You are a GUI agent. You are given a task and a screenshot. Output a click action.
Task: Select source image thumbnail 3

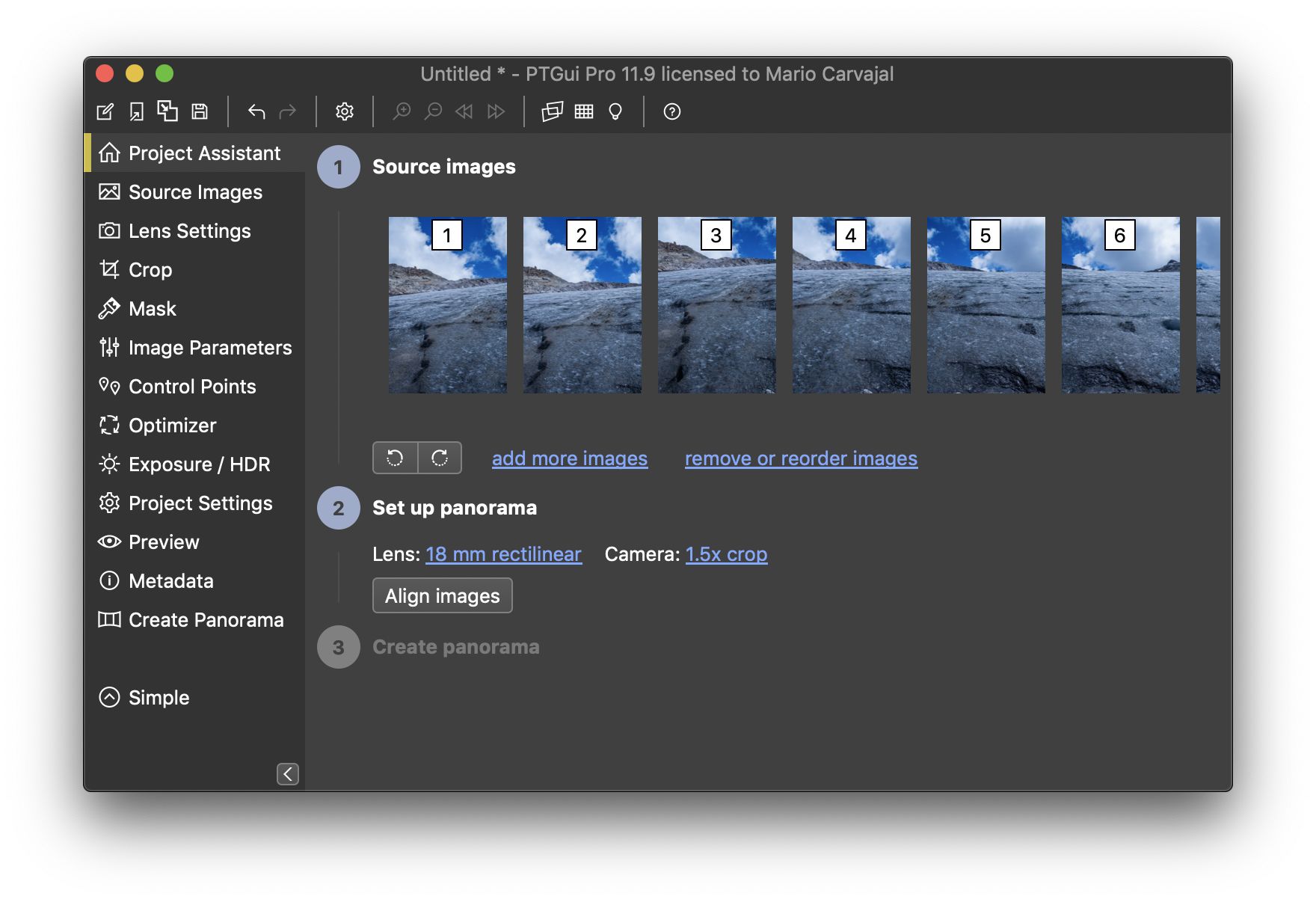tap(717, 305)
